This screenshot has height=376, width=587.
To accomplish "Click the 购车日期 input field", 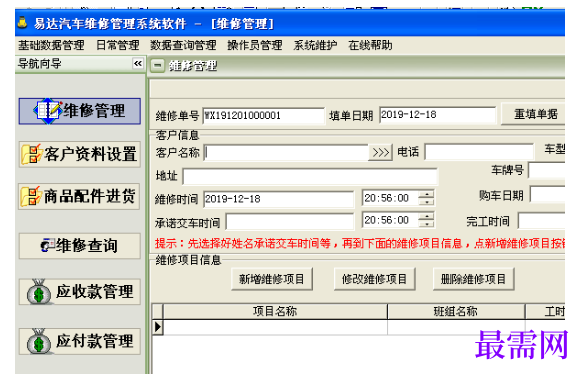I will [x=547, y=195].
